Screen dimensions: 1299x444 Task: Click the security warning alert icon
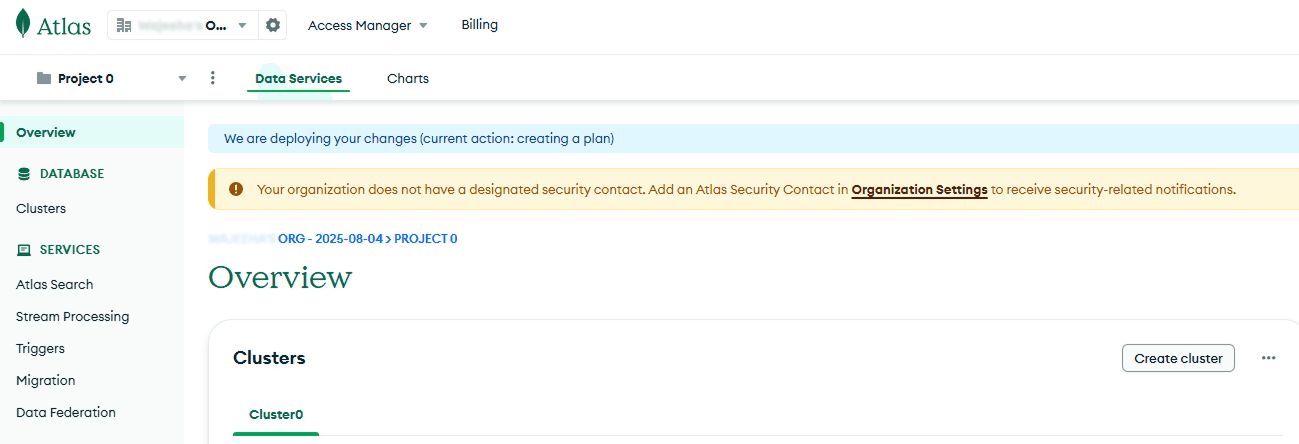(x=236, y=189)
